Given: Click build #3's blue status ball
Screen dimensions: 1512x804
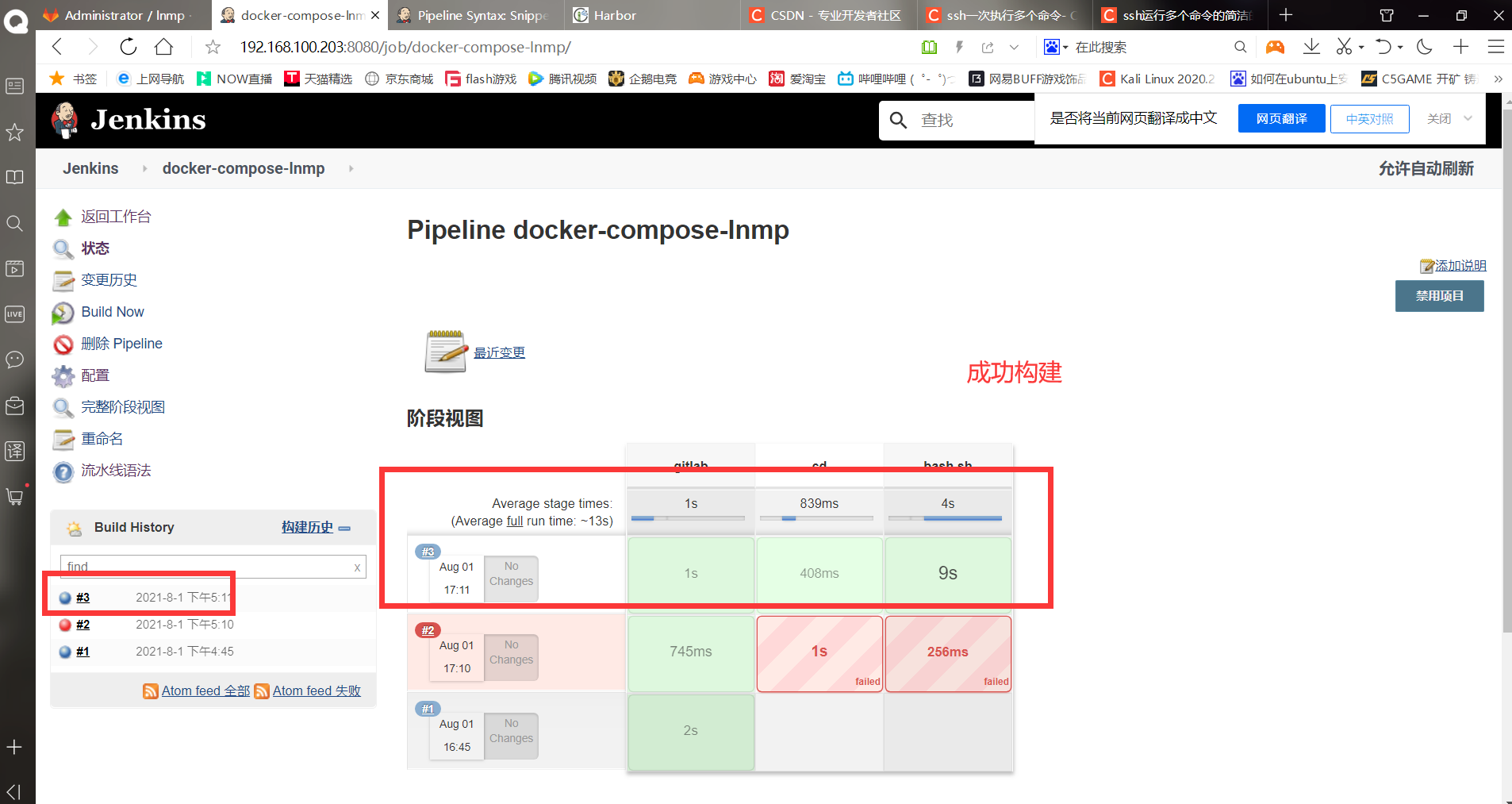Looking at the screenshot, I should click(65, 598).
